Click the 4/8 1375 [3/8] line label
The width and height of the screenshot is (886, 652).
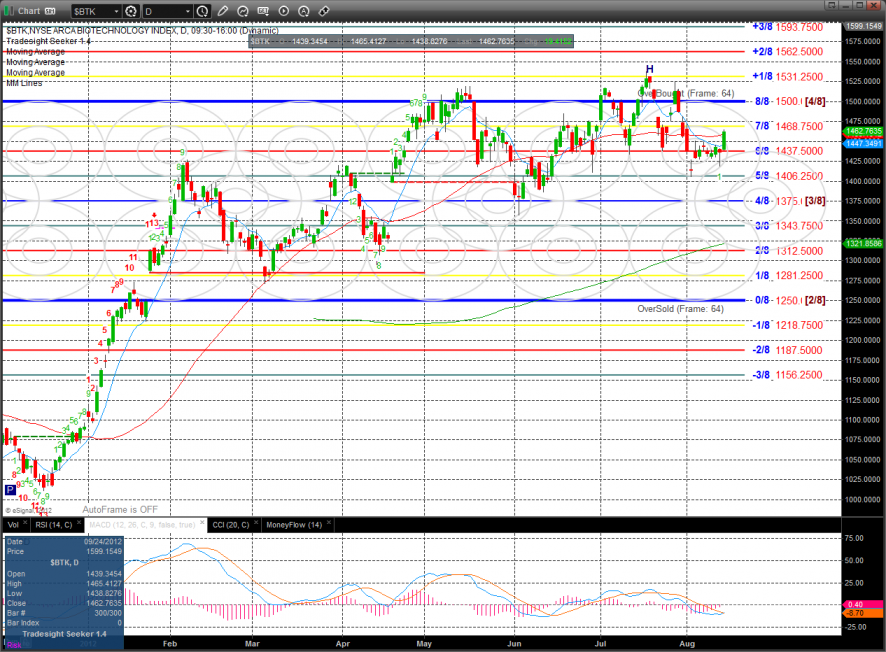point(790,201)
